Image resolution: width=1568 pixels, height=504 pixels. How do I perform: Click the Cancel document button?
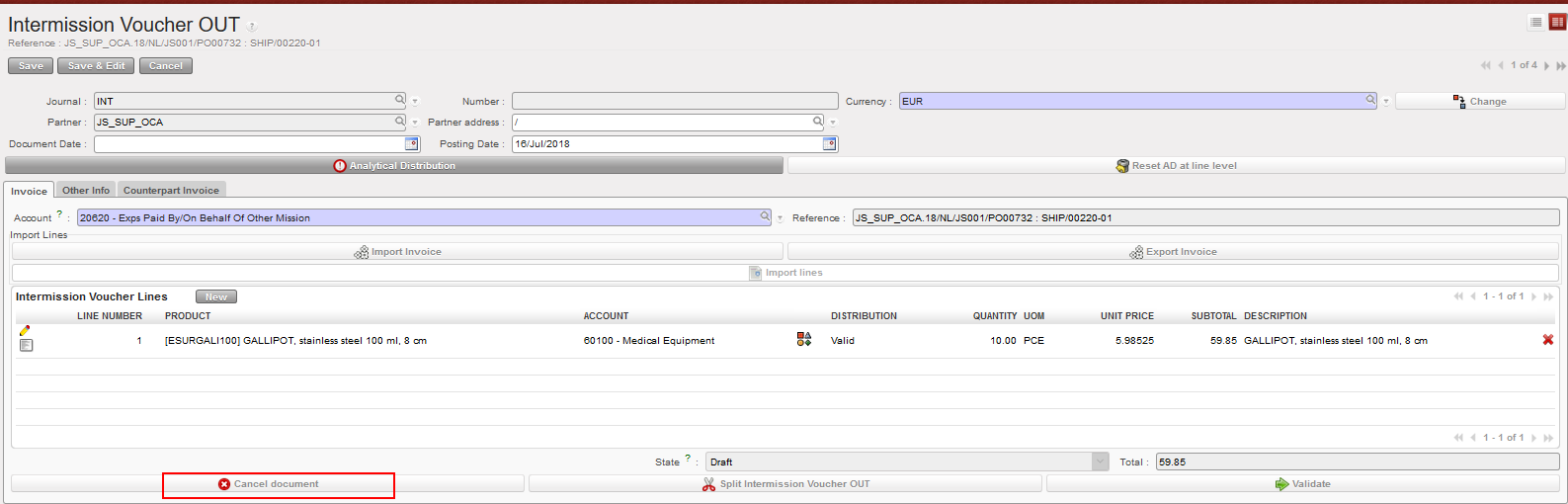tap(268, 484)
